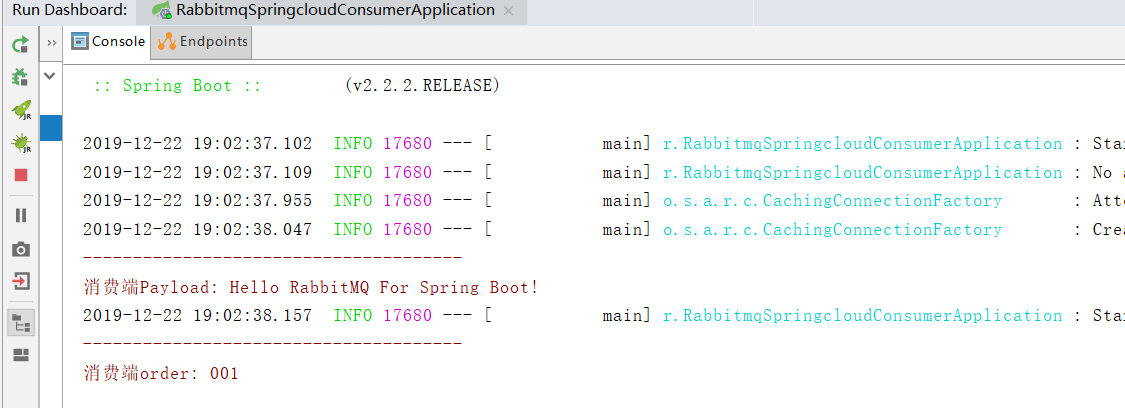Click the restore layout panels icon
1125x408 pixels.
coord(21,355)
